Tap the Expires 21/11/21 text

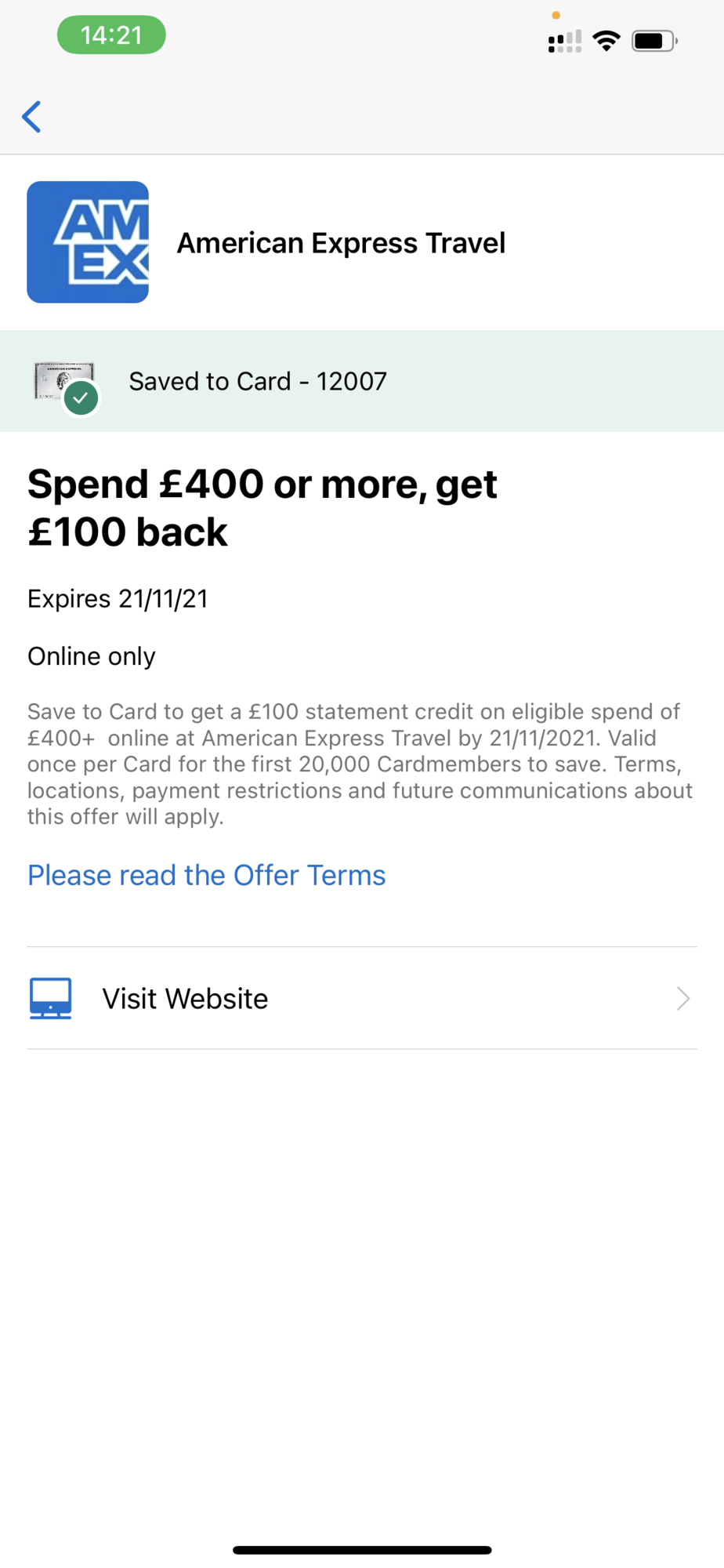tap(118, 599)
